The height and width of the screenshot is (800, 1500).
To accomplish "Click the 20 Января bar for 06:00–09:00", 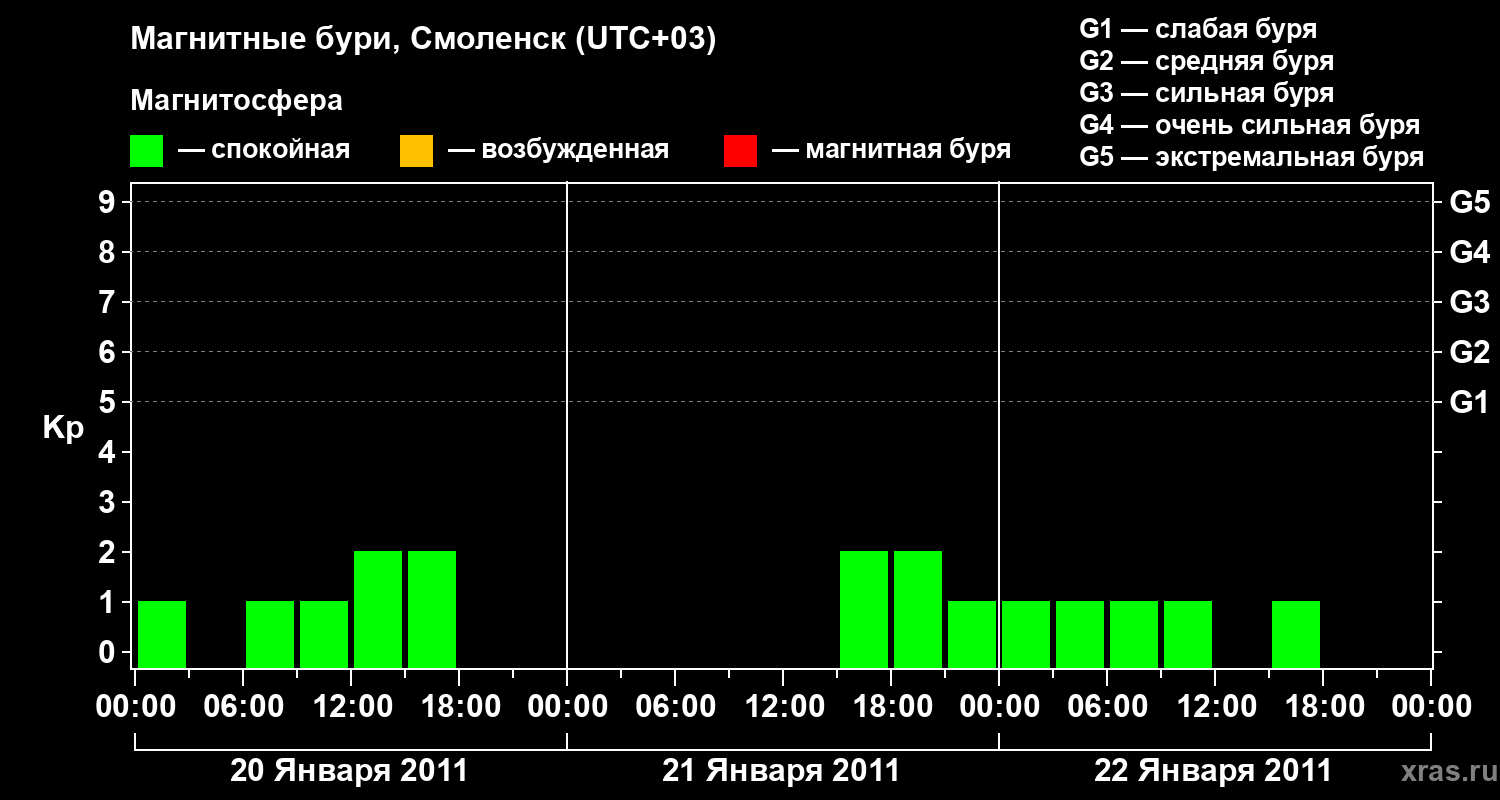I will coord(270,634).
